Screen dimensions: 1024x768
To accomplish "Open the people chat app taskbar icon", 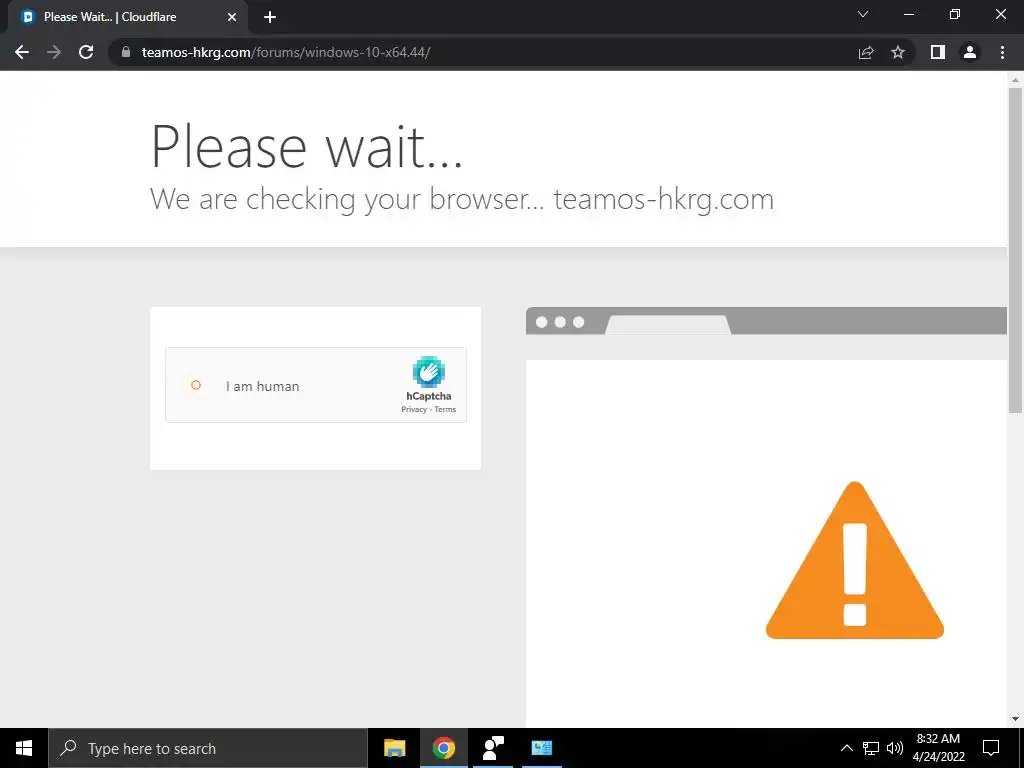I will click(492, 748).
